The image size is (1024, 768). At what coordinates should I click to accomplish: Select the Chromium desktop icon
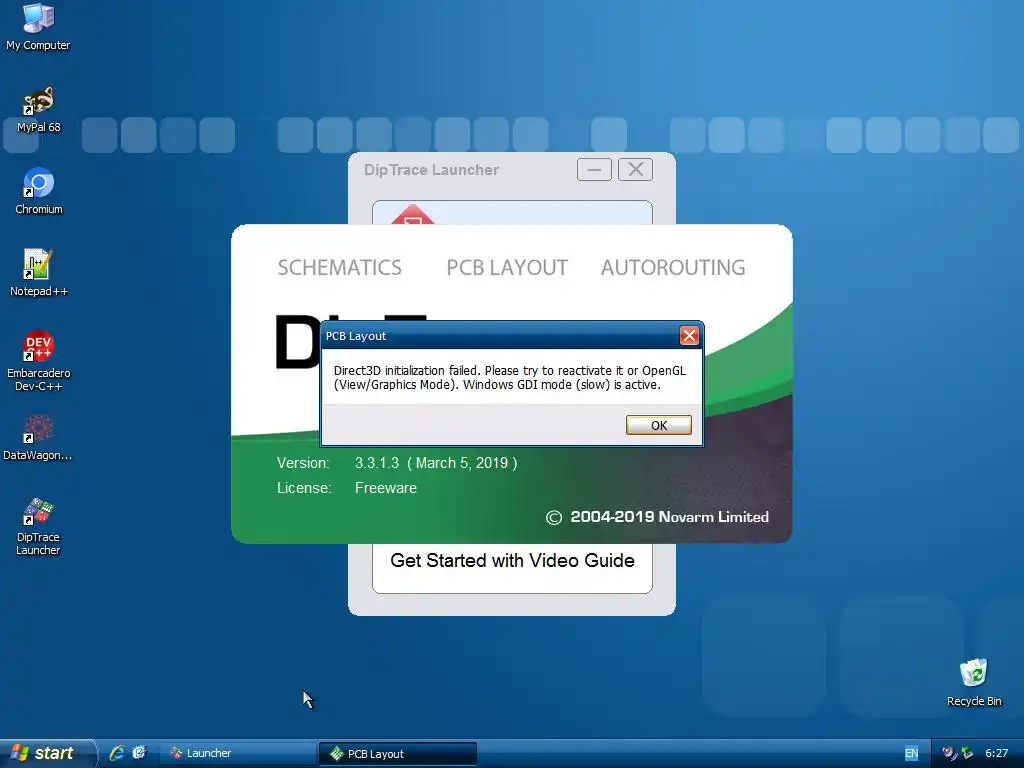(x=39, y=192)
